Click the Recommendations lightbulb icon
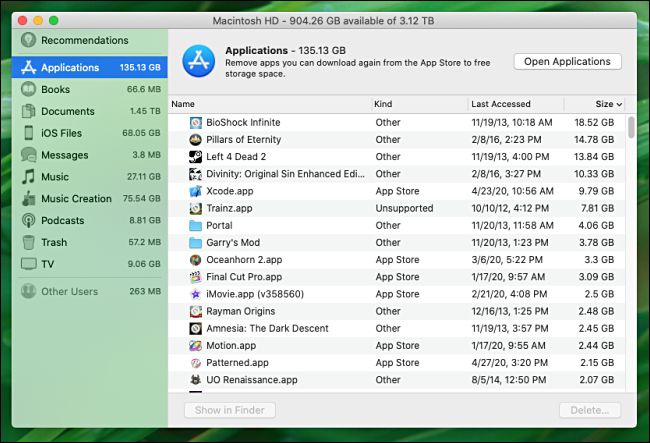 coord(28,40)
